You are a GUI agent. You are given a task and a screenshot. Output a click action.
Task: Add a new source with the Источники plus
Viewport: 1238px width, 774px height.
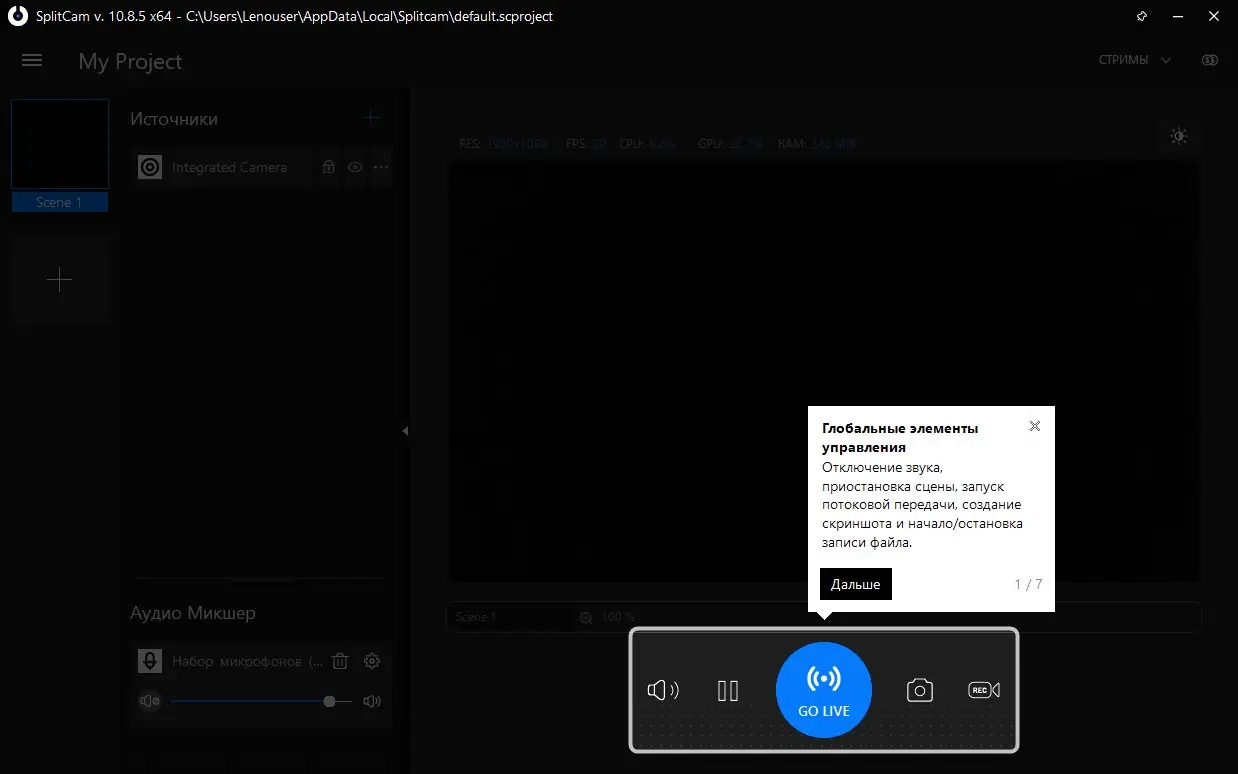(371, 118)
